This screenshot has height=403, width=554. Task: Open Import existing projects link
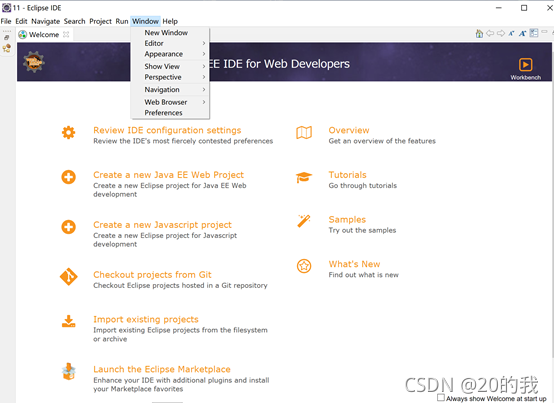coord(146,319)
